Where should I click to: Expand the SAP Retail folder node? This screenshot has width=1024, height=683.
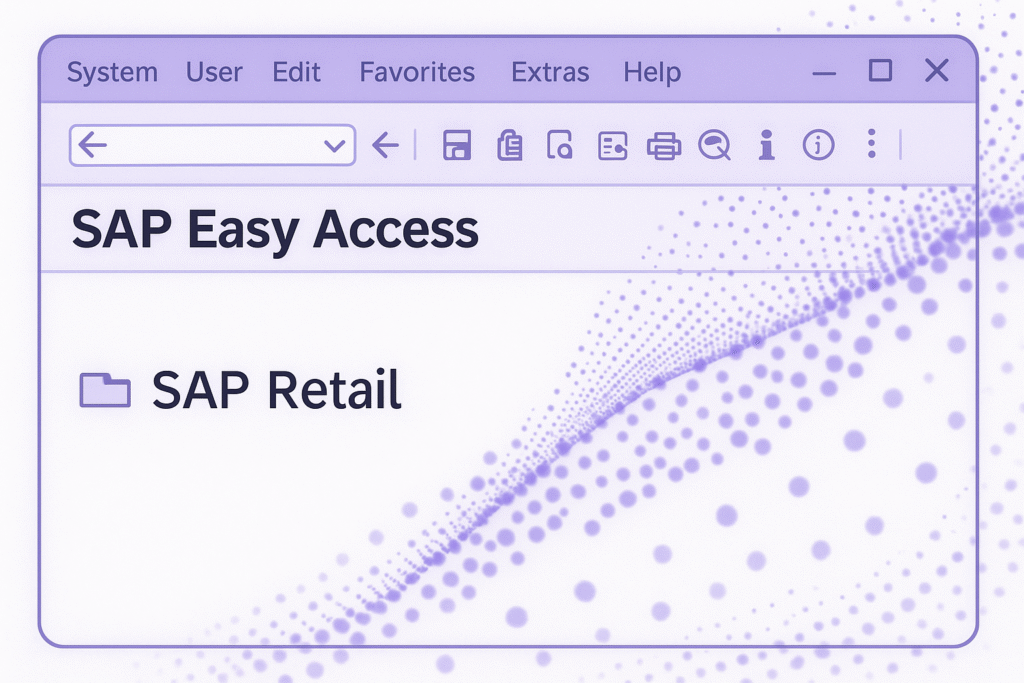(105, 389)
